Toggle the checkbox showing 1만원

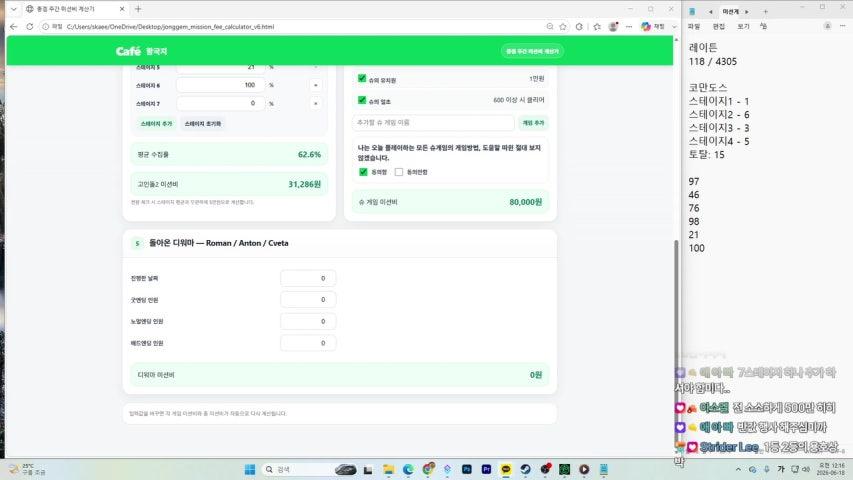coord(362,78)
